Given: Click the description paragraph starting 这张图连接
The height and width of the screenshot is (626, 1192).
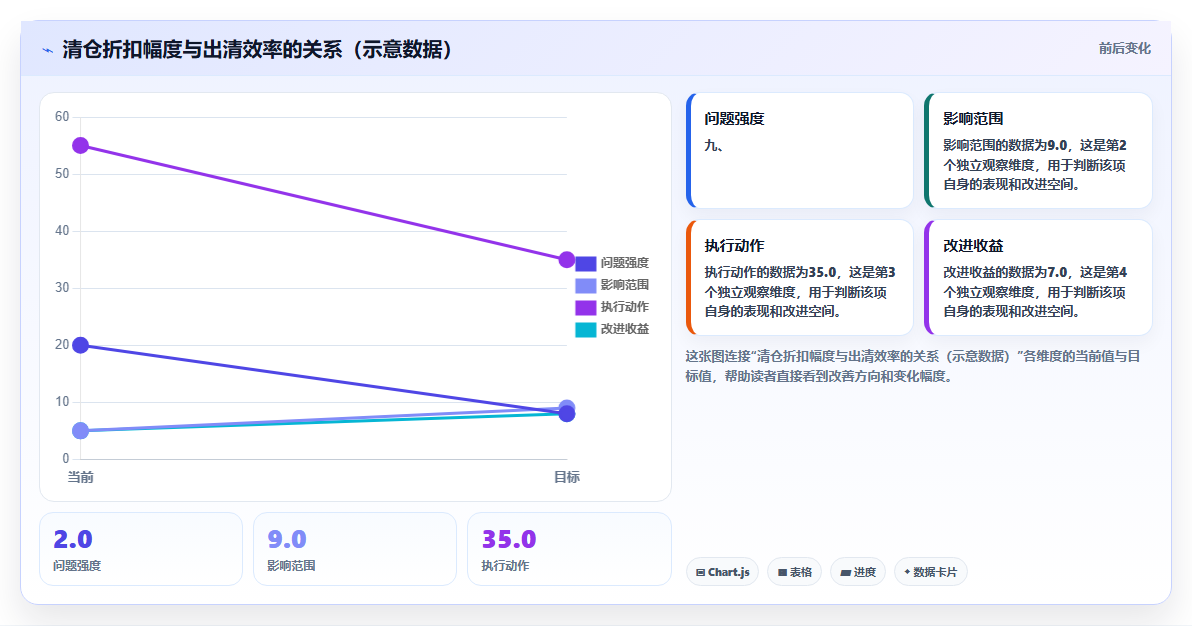Looking at the screenshot, I should click(x=913, y=366).
